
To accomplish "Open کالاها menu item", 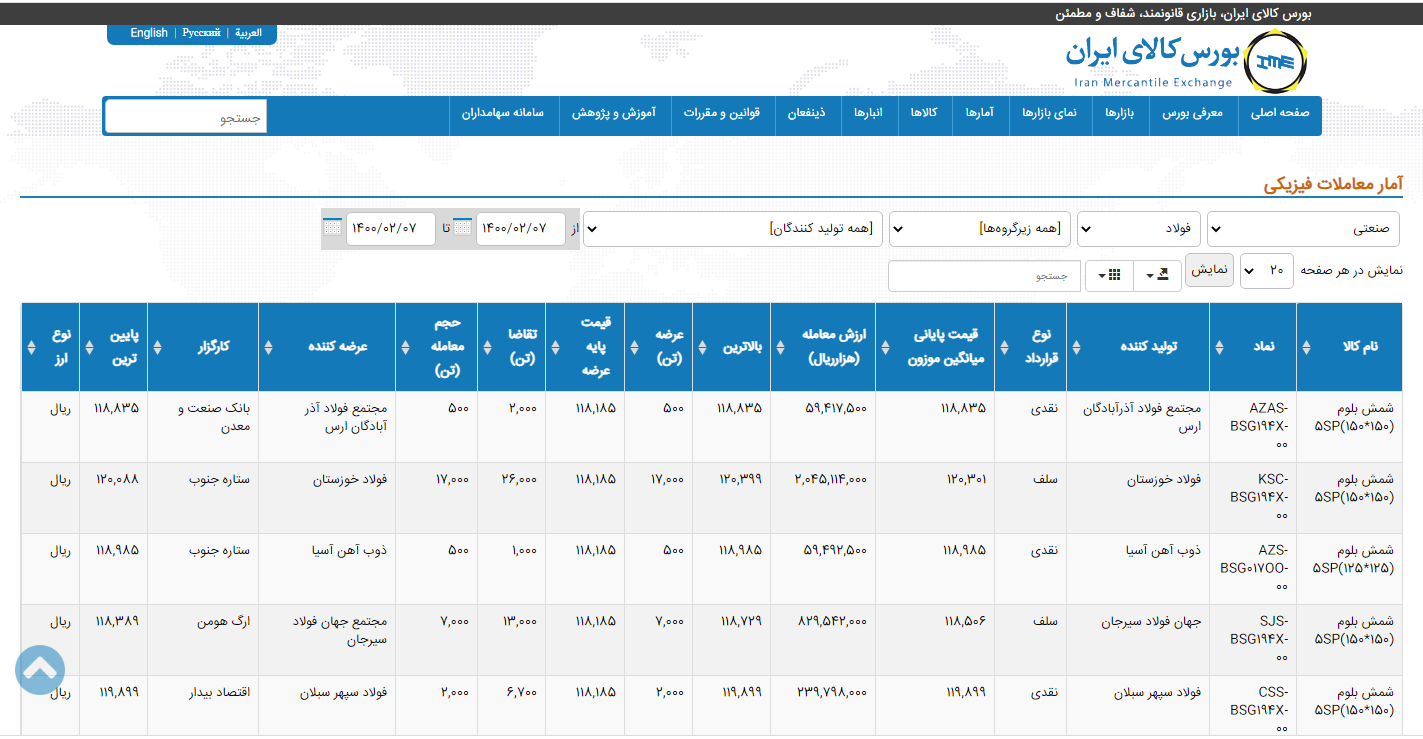I will [924, 114].
